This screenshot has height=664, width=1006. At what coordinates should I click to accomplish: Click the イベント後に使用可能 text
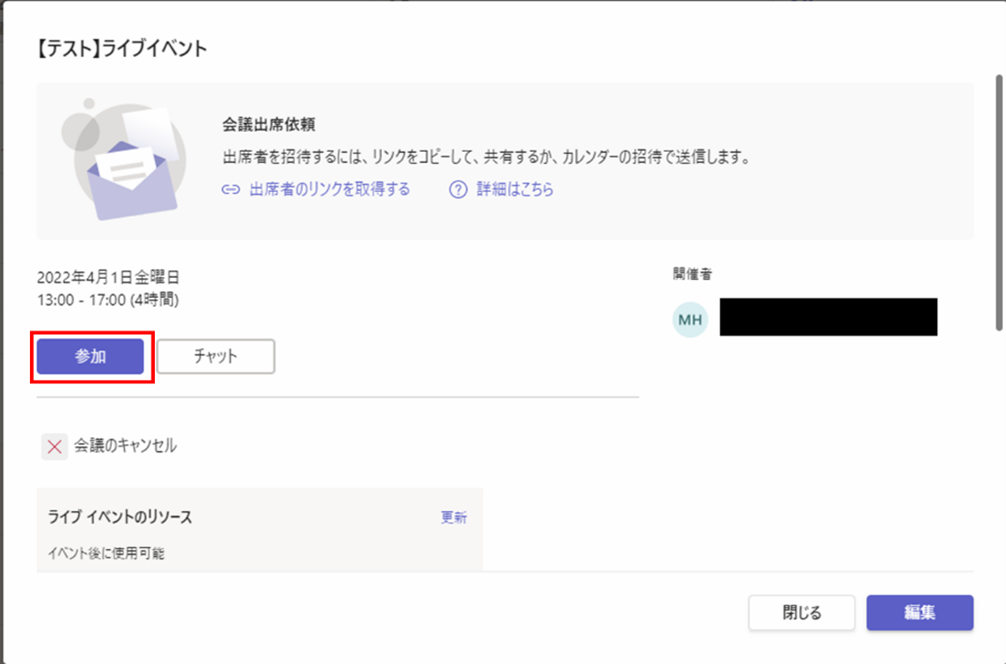point(106,552)
